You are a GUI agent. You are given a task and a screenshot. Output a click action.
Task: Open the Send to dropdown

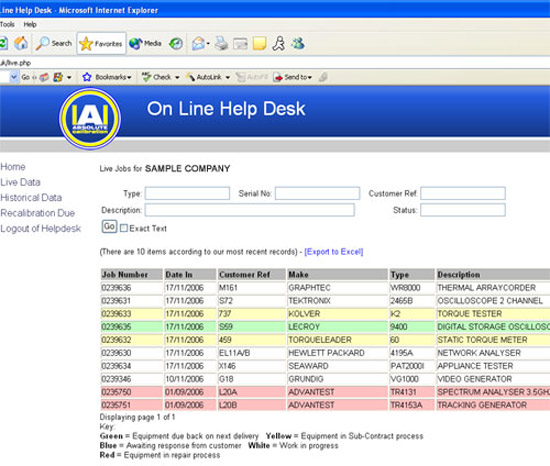pyautogui.click(x=293, y=77)
